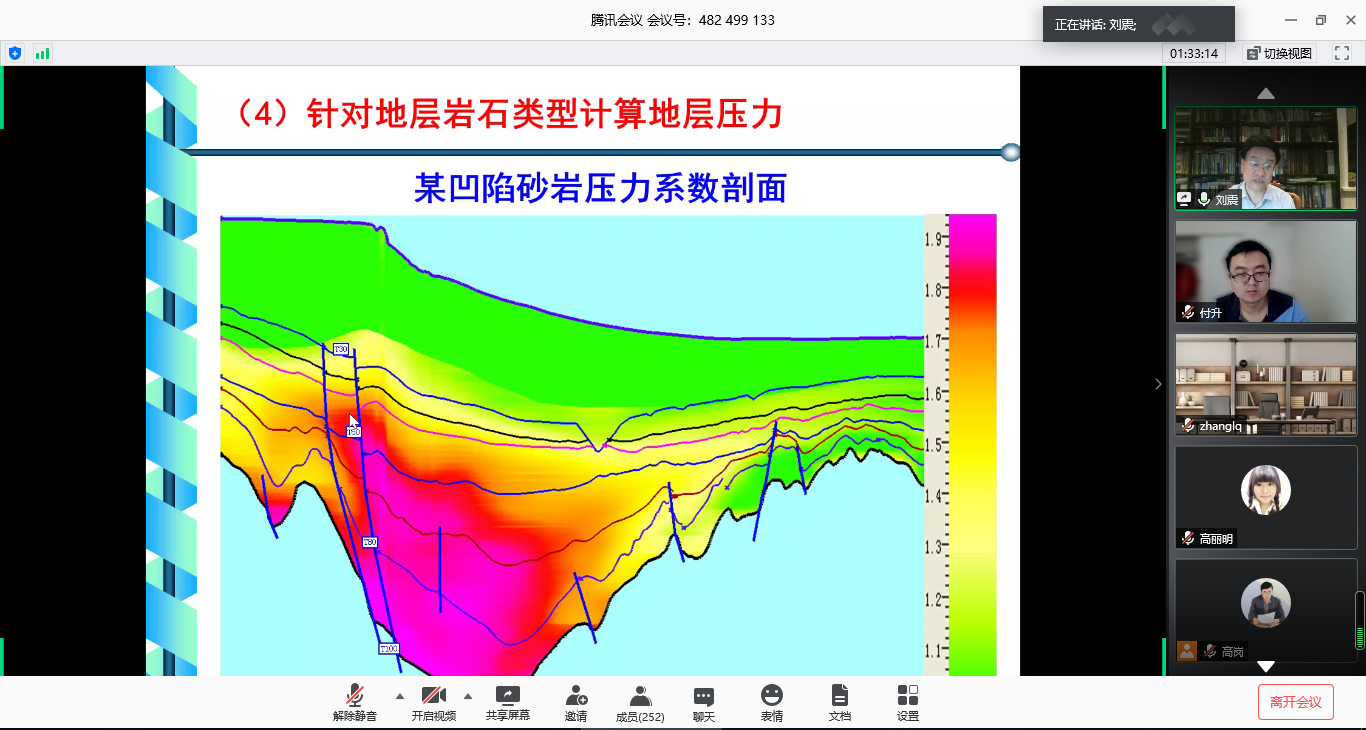Click Switch View (切换视图) button
The width and height of the screenshot is (1366, 730).
tap(1279, 53)
